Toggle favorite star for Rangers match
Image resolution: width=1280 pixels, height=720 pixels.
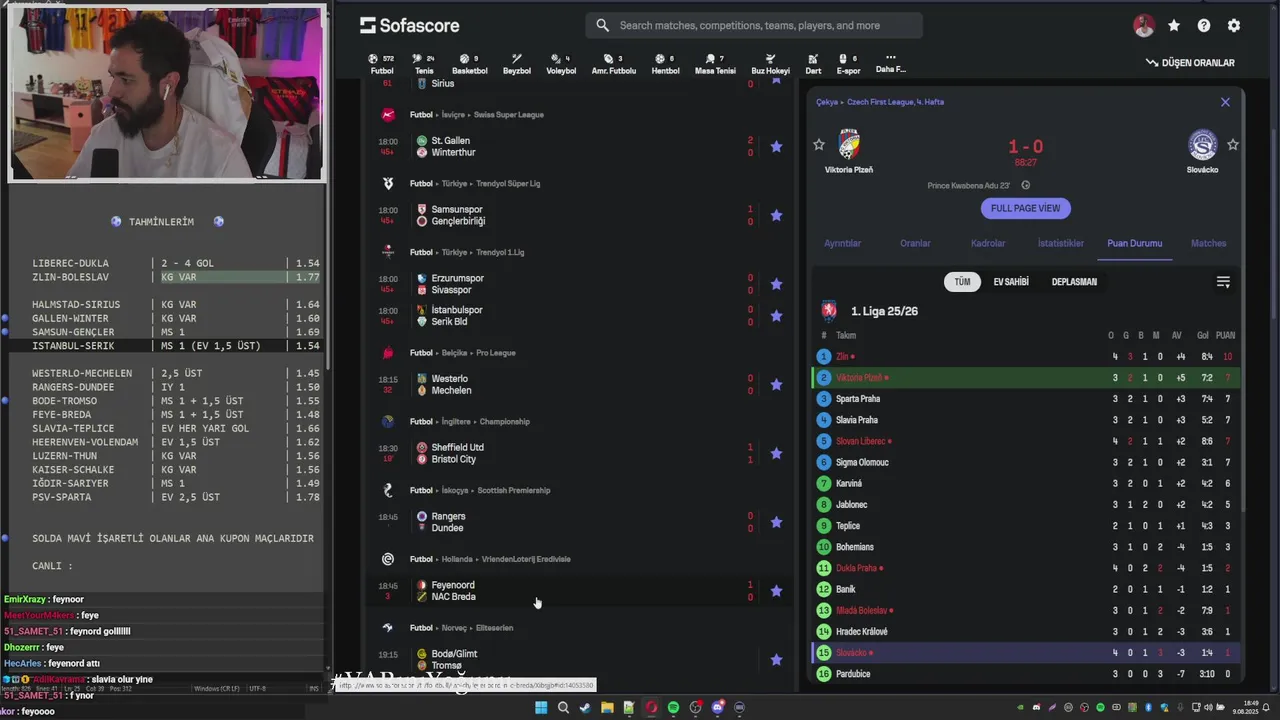[776, 522]
